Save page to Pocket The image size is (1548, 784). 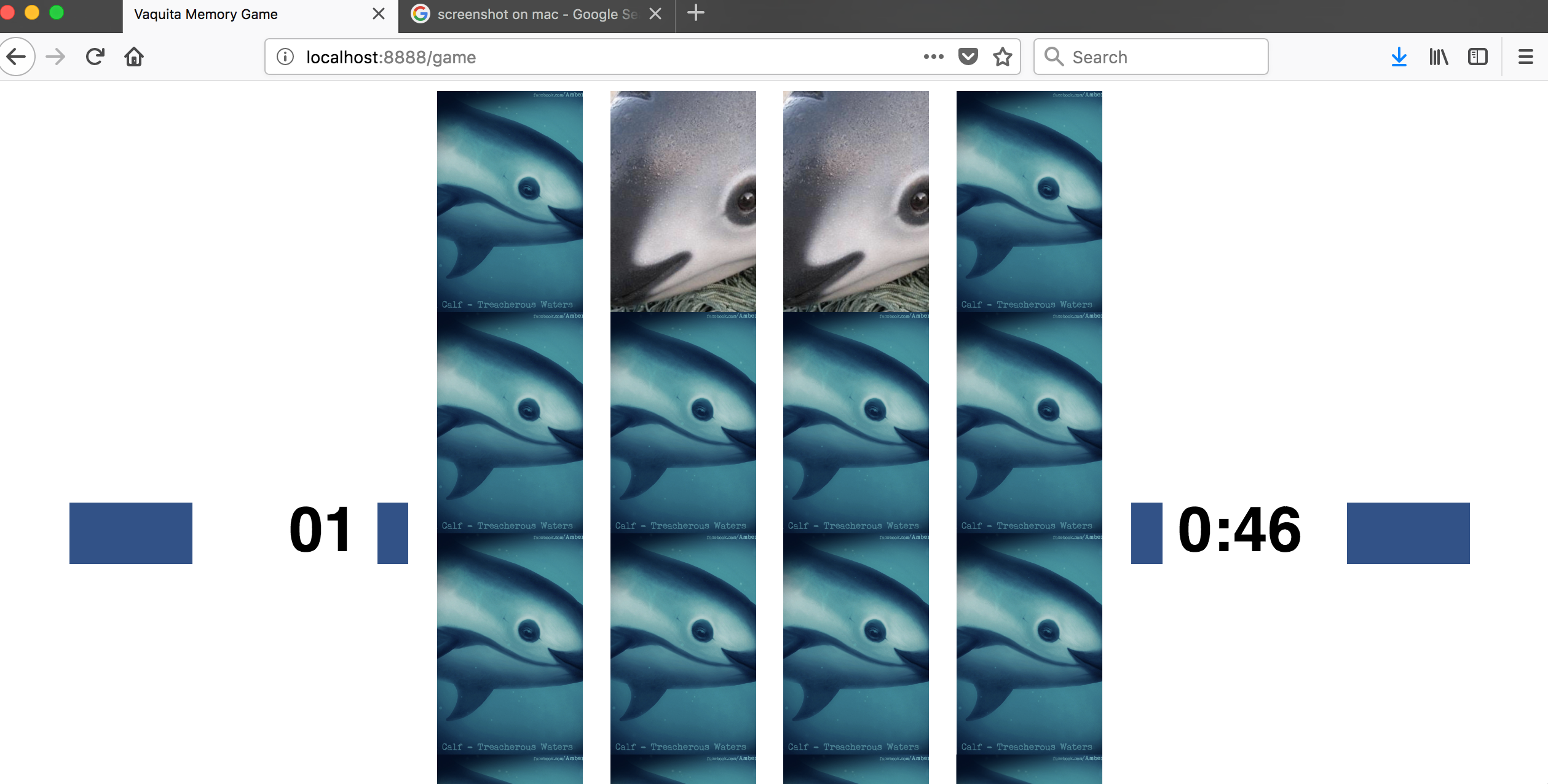tap(968, 57)
